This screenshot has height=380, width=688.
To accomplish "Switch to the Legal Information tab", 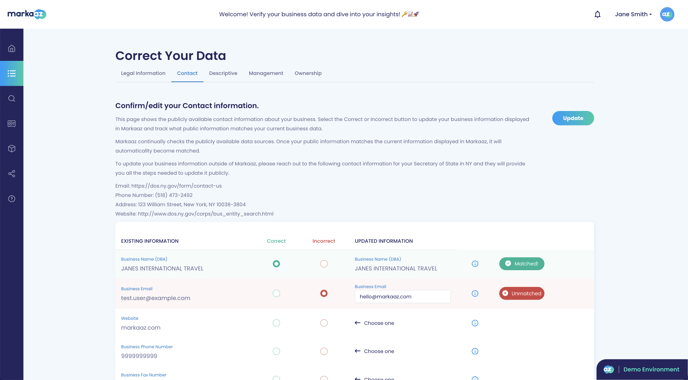I will [143, 73].
